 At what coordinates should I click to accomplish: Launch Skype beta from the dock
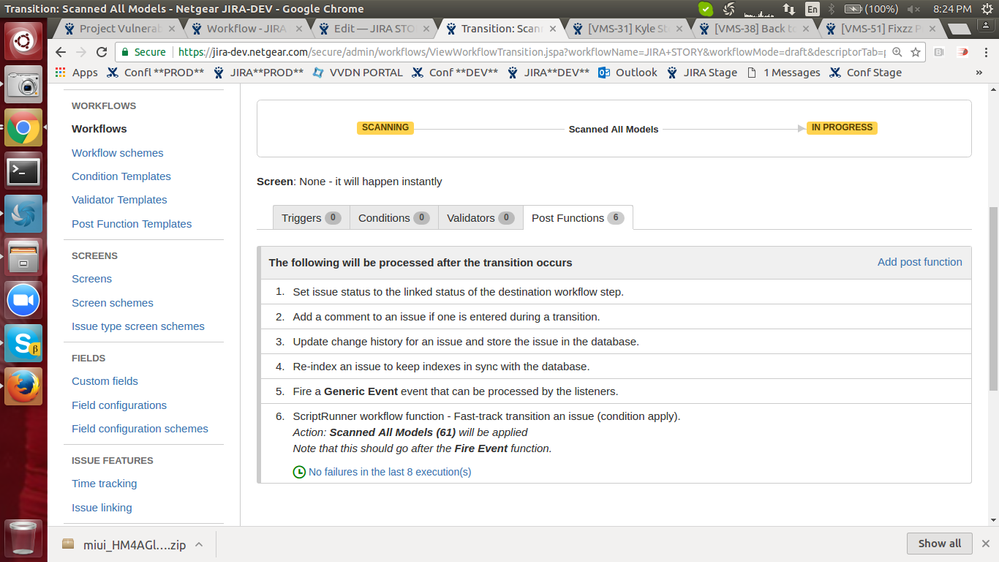[x=24, y=343]
